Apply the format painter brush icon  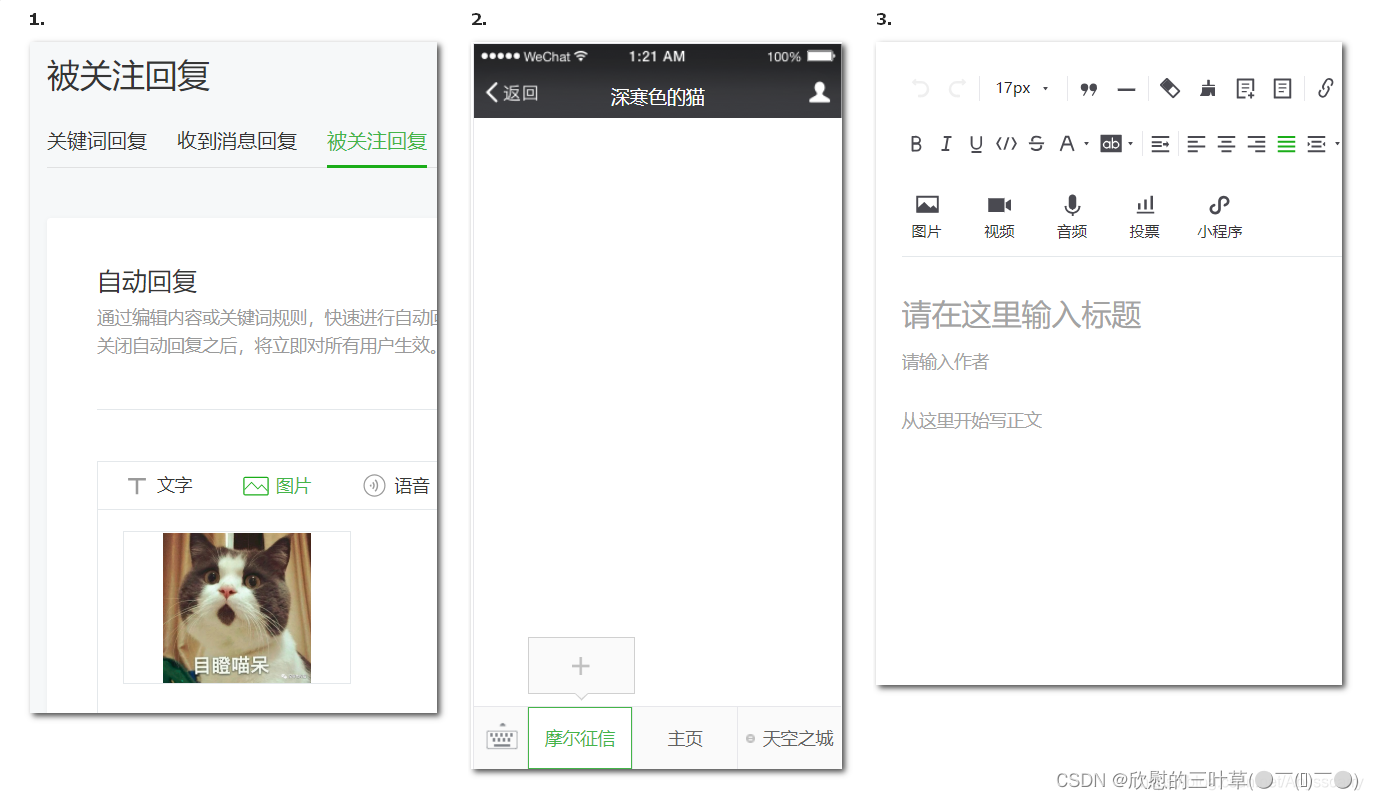1207,88
